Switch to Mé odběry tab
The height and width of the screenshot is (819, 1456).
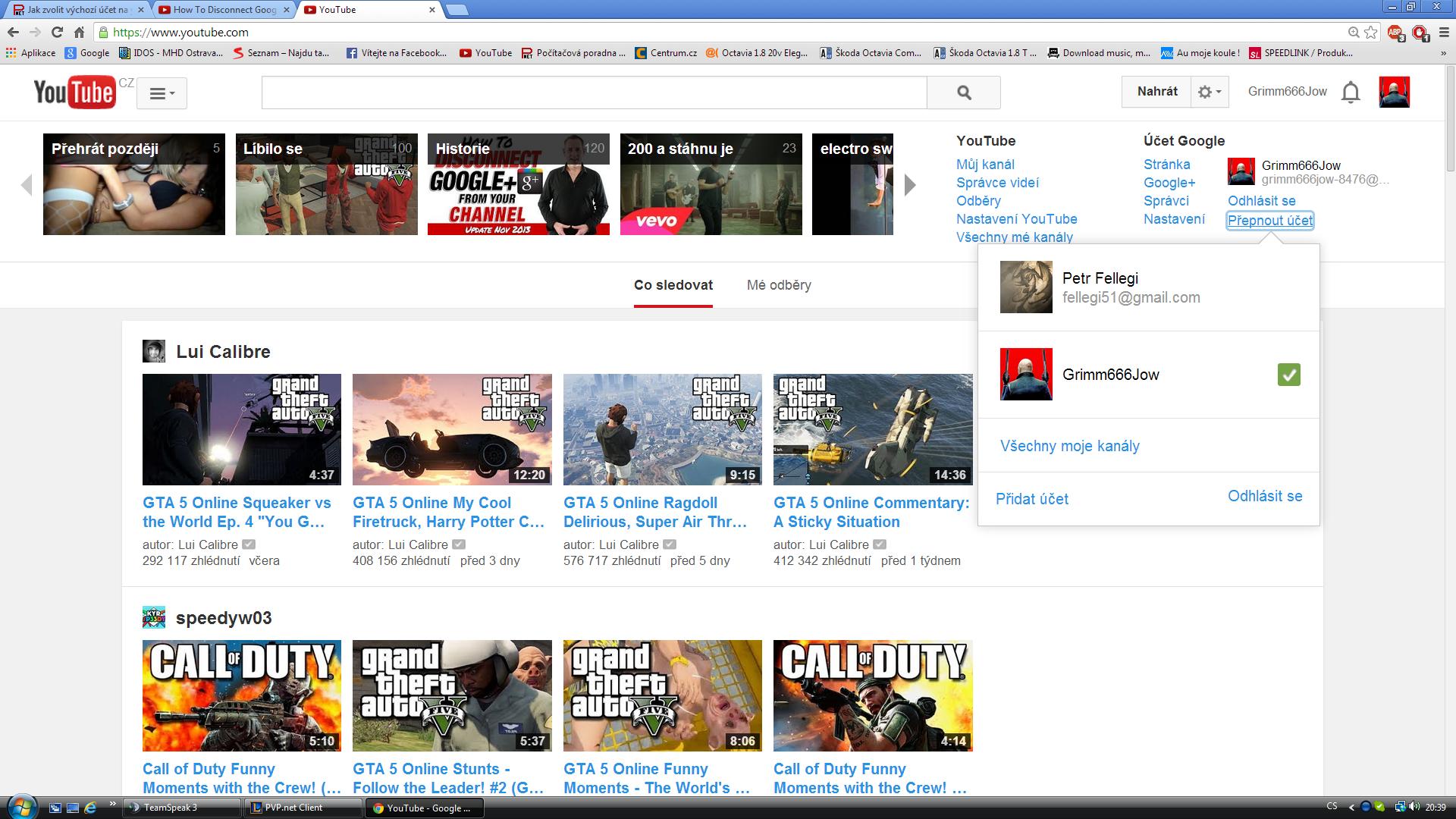(x=779, y=285)
